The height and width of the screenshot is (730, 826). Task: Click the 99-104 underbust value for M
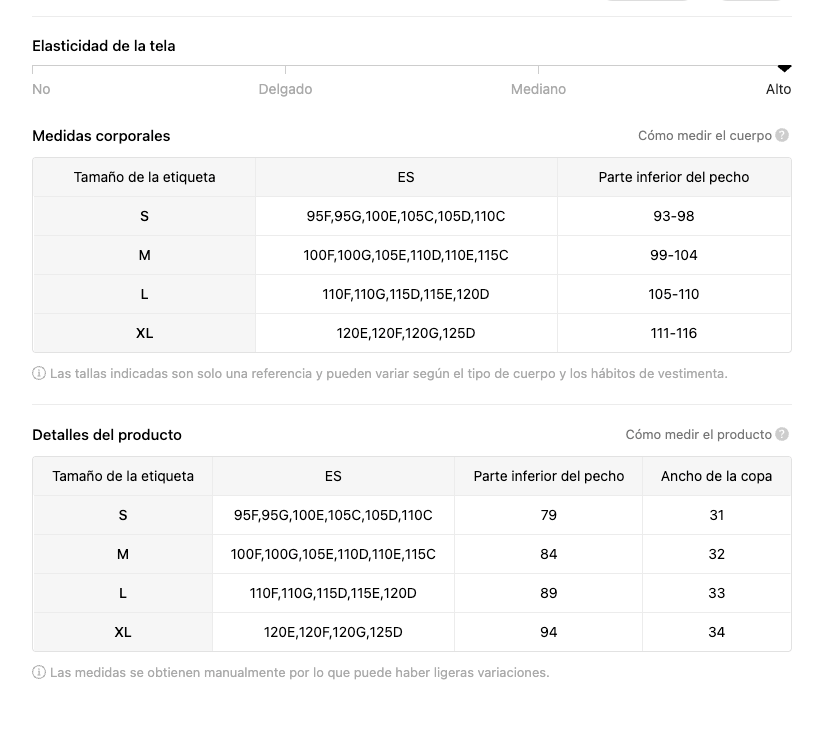pyautogui.click(x=673, y=255)
